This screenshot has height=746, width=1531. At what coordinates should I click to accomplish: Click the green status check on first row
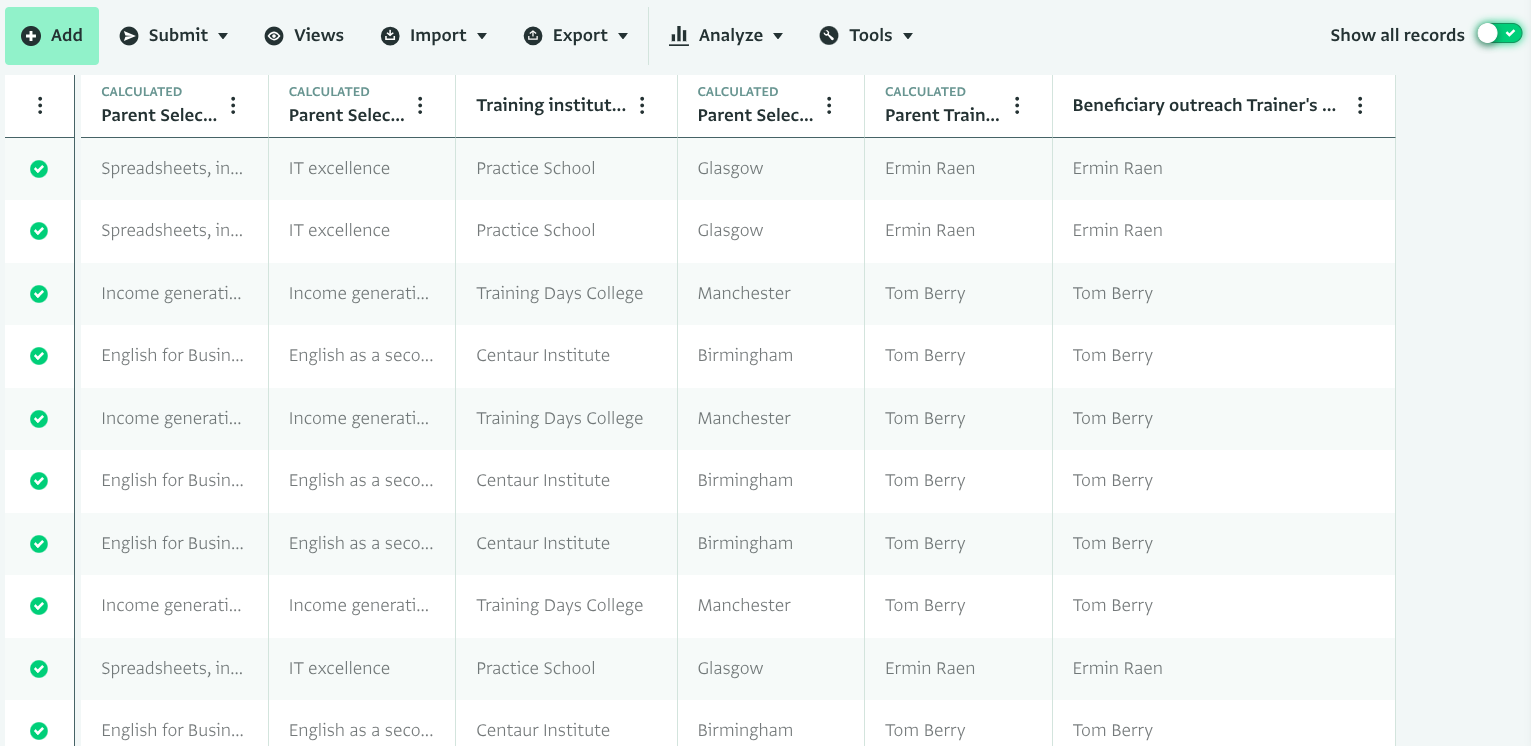(39, 169)
